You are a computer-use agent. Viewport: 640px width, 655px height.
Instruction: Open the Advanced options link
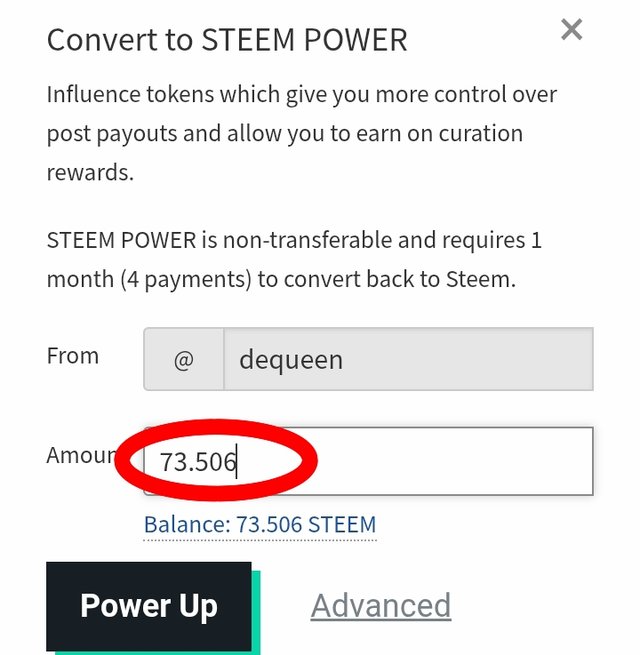click(381, 605)
